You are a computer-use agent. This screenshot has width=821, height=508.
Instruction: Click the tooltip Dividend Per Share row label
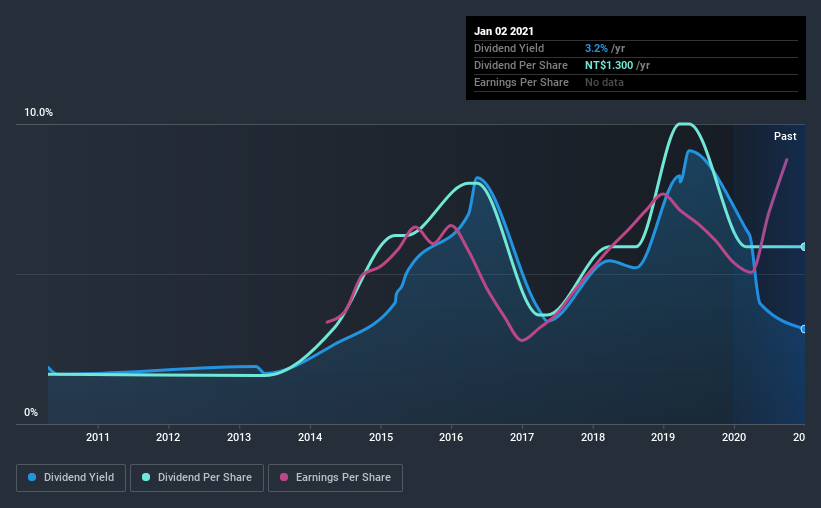pos(520,65)
